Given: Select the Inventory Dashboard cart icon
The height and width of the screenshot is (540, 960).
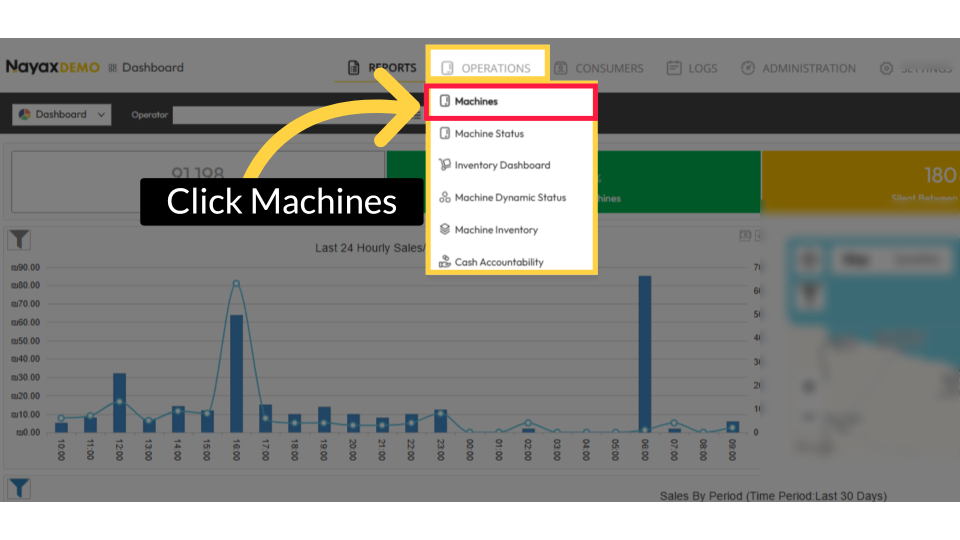Looking at the screenshot, I should (x=445, y=166).
